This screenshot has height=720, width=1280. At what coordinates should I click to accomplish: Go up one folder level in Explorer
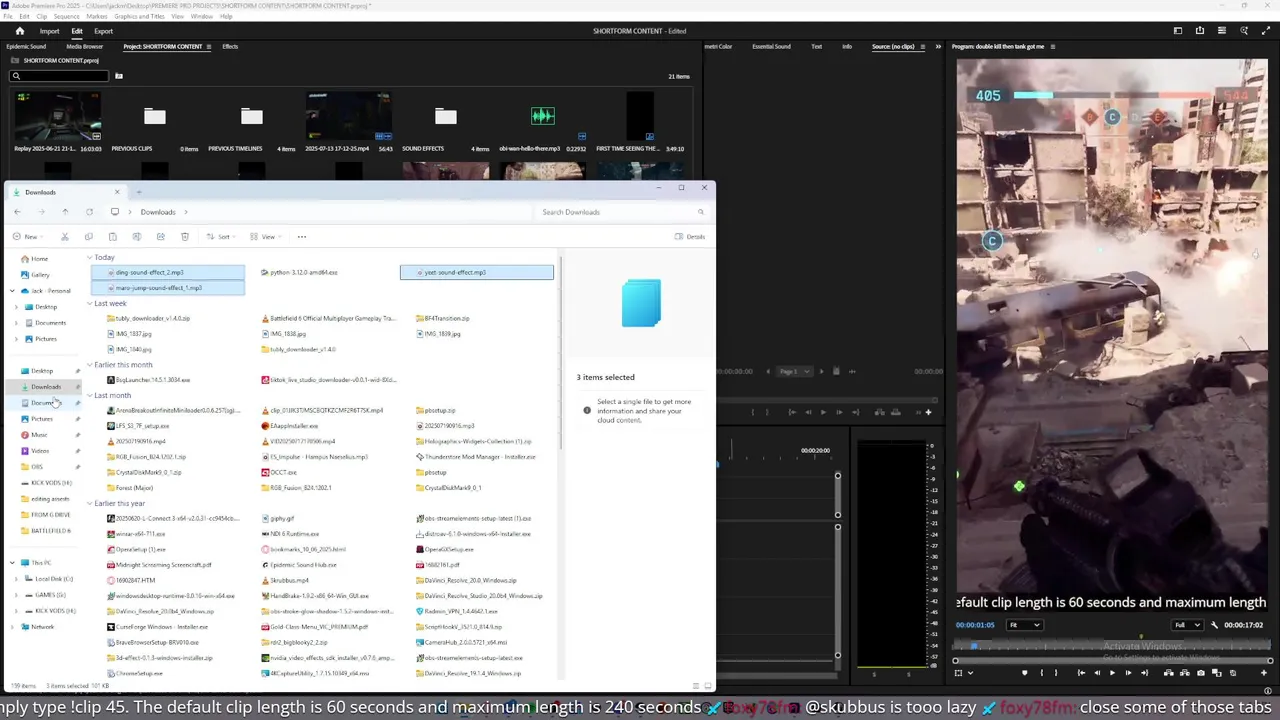tap(65, 212)
